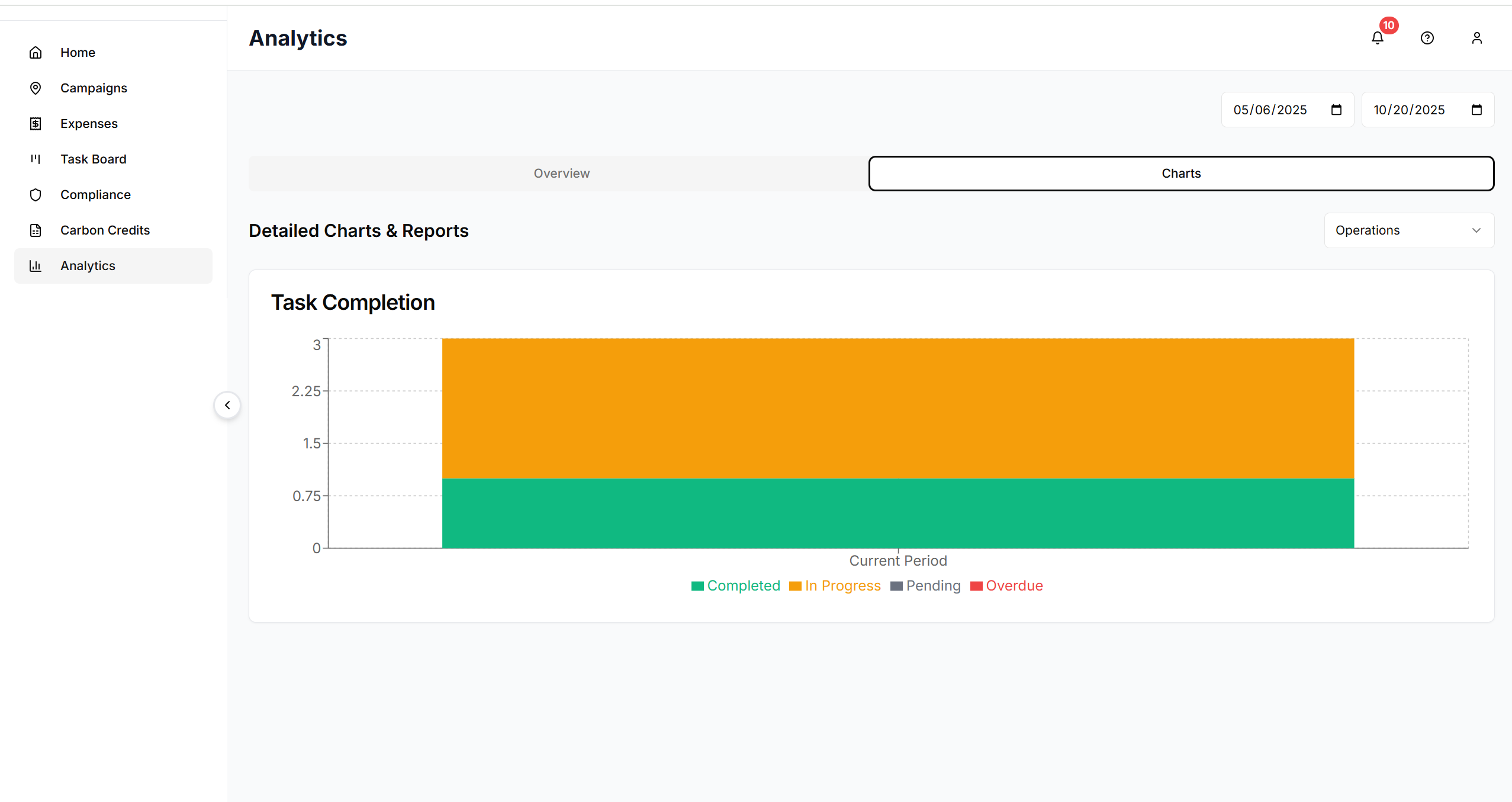This screenshot has height=802, width=1512.
Task: Click the Task Board kanban icon
Action: (36, 159)
